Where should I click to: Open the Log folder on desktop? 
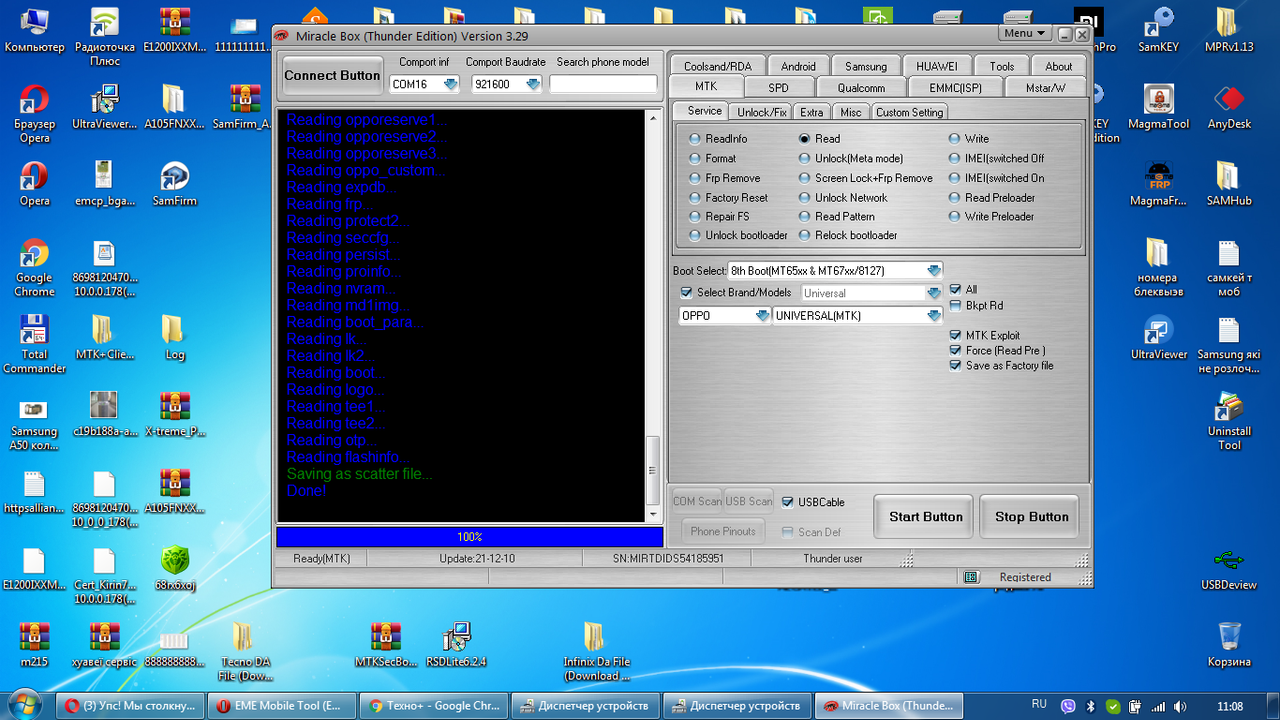pyautogui.click(x=174, y=337)
